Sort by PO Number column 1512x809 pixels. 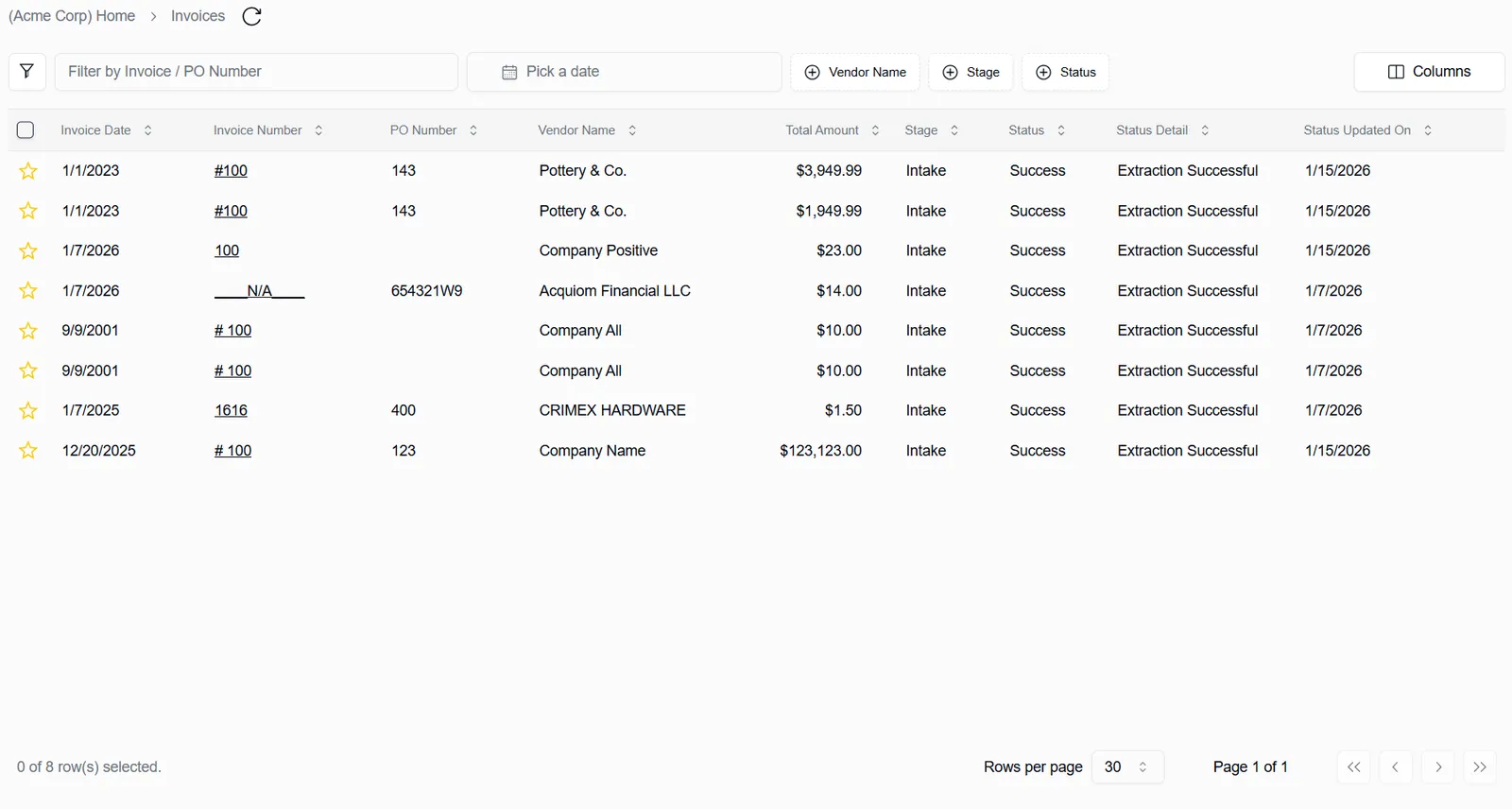(434, 130)
